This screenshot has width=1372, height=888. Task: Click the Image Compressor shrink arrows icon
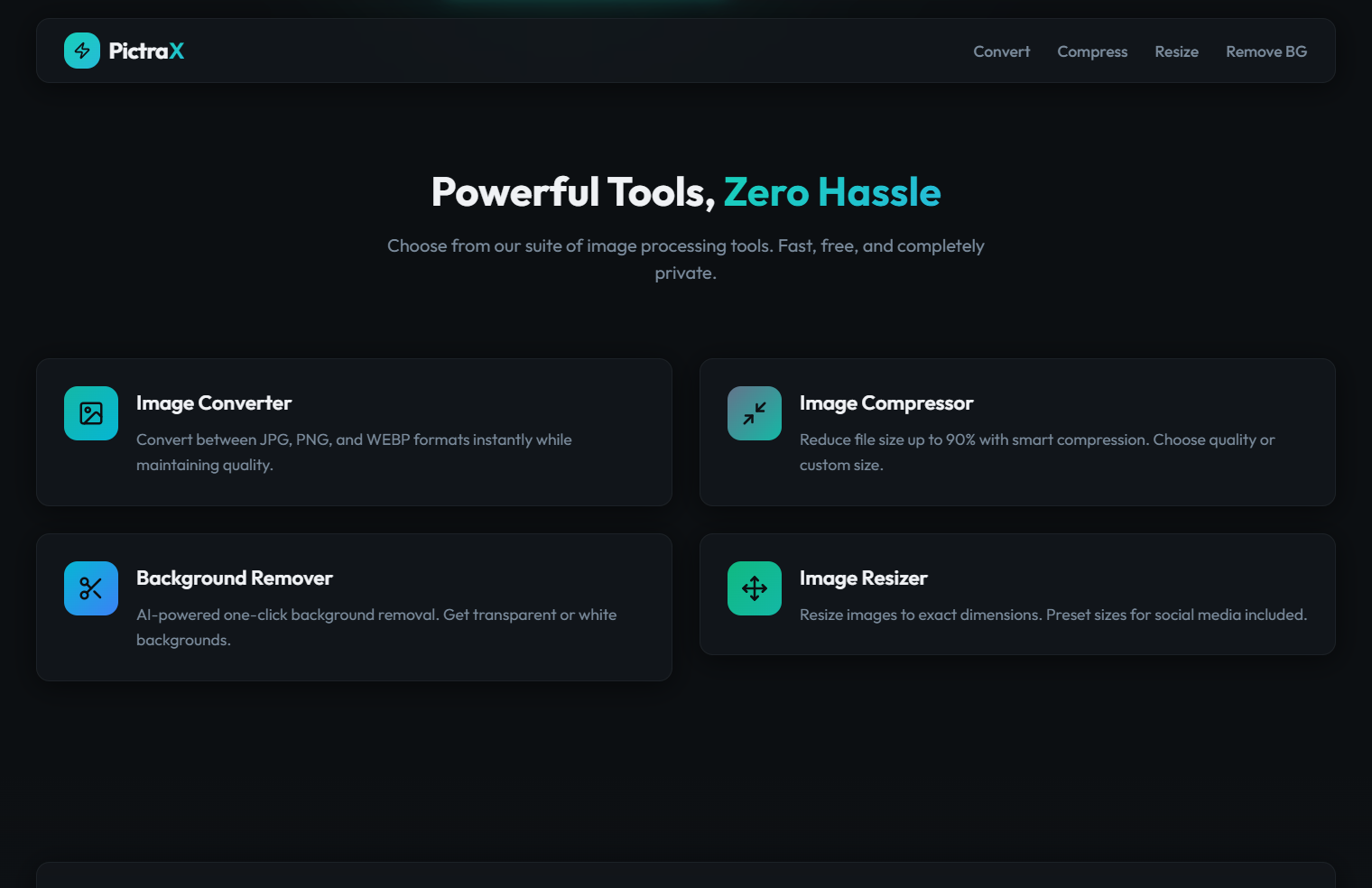755,413
